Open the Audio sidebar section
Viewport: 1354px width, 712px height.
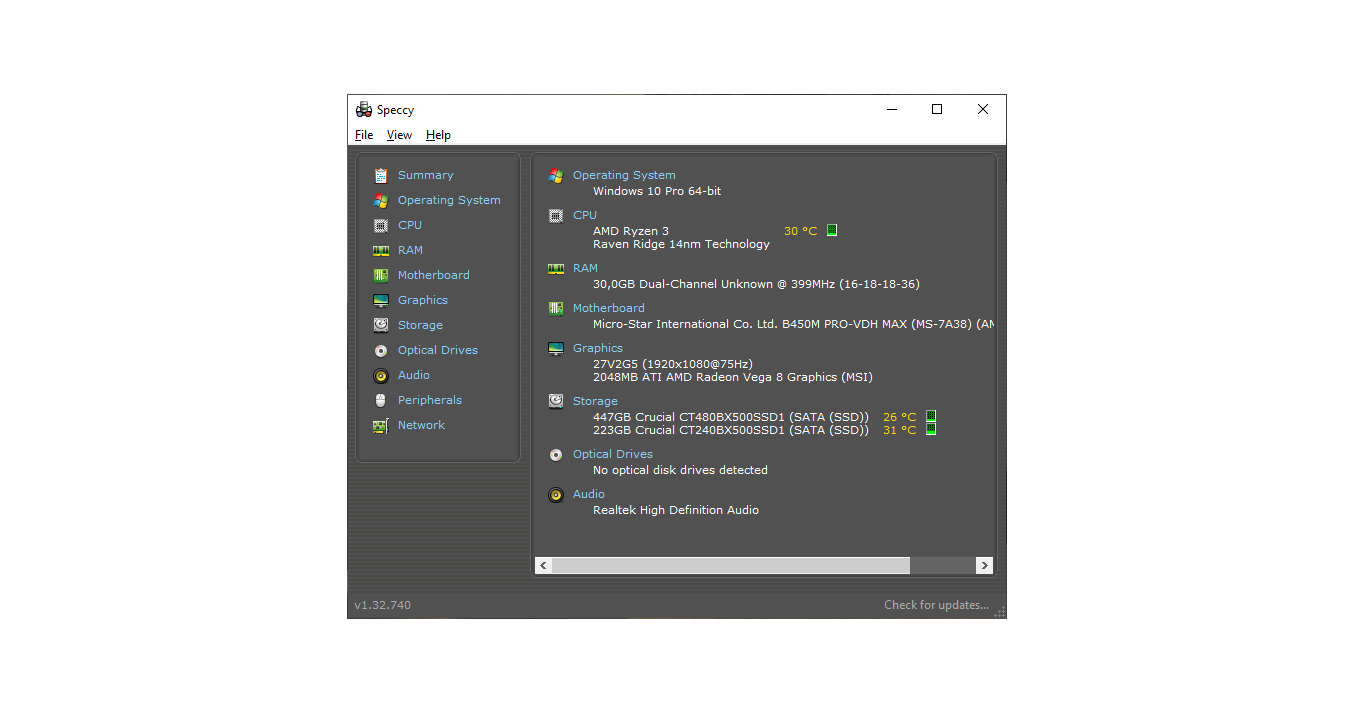pyautogui.click(x=414, y=375)
